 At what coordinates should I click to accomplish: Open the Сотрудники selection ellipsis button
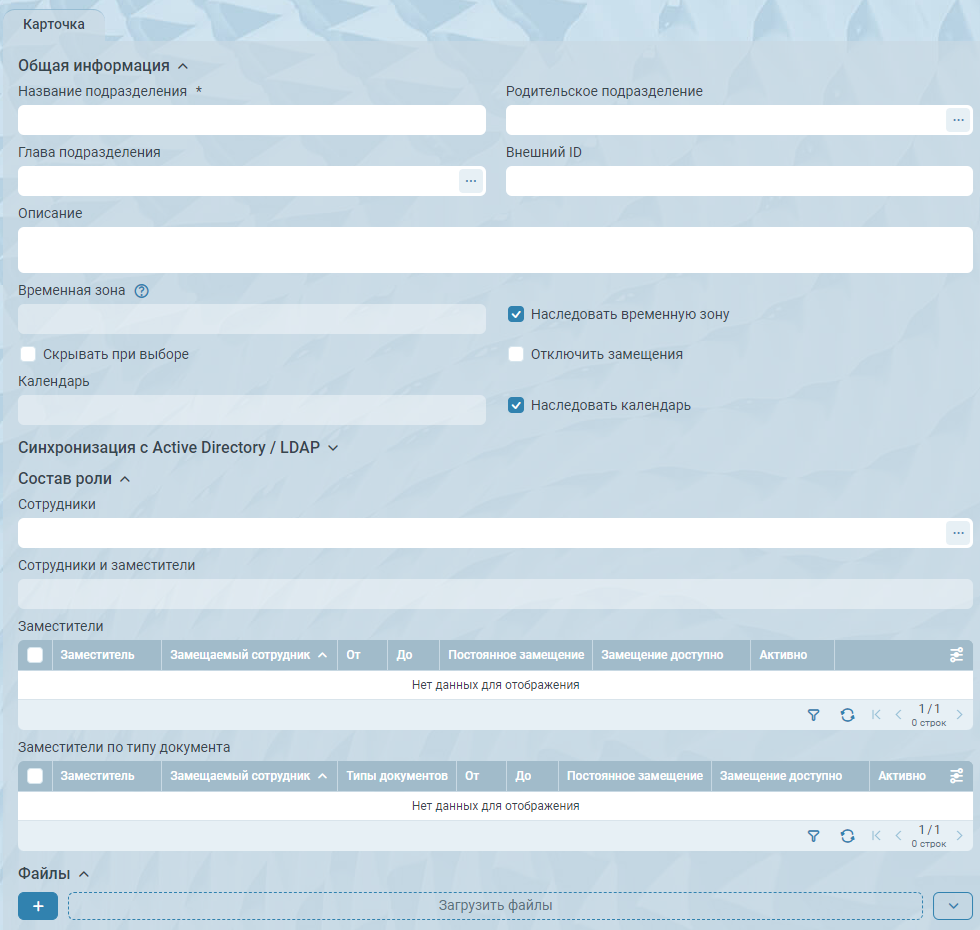click(958, 533)
